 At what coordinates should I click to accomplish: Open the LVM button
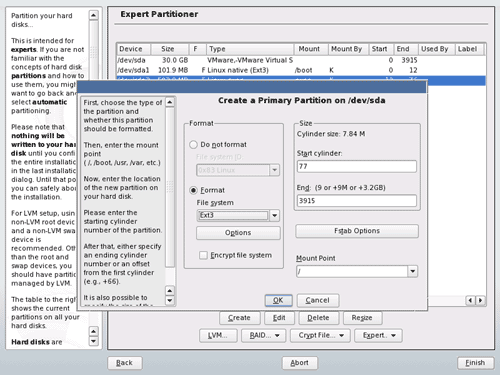click(x=218, y=335)
